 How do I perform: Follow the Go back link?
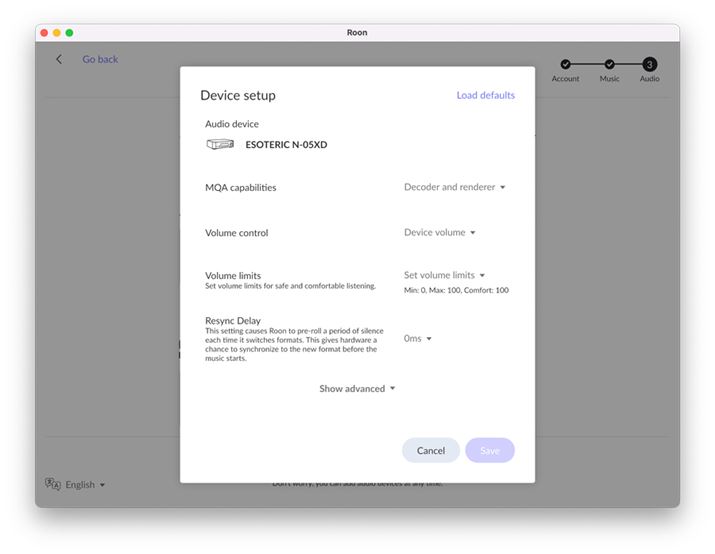click(100, 60)
